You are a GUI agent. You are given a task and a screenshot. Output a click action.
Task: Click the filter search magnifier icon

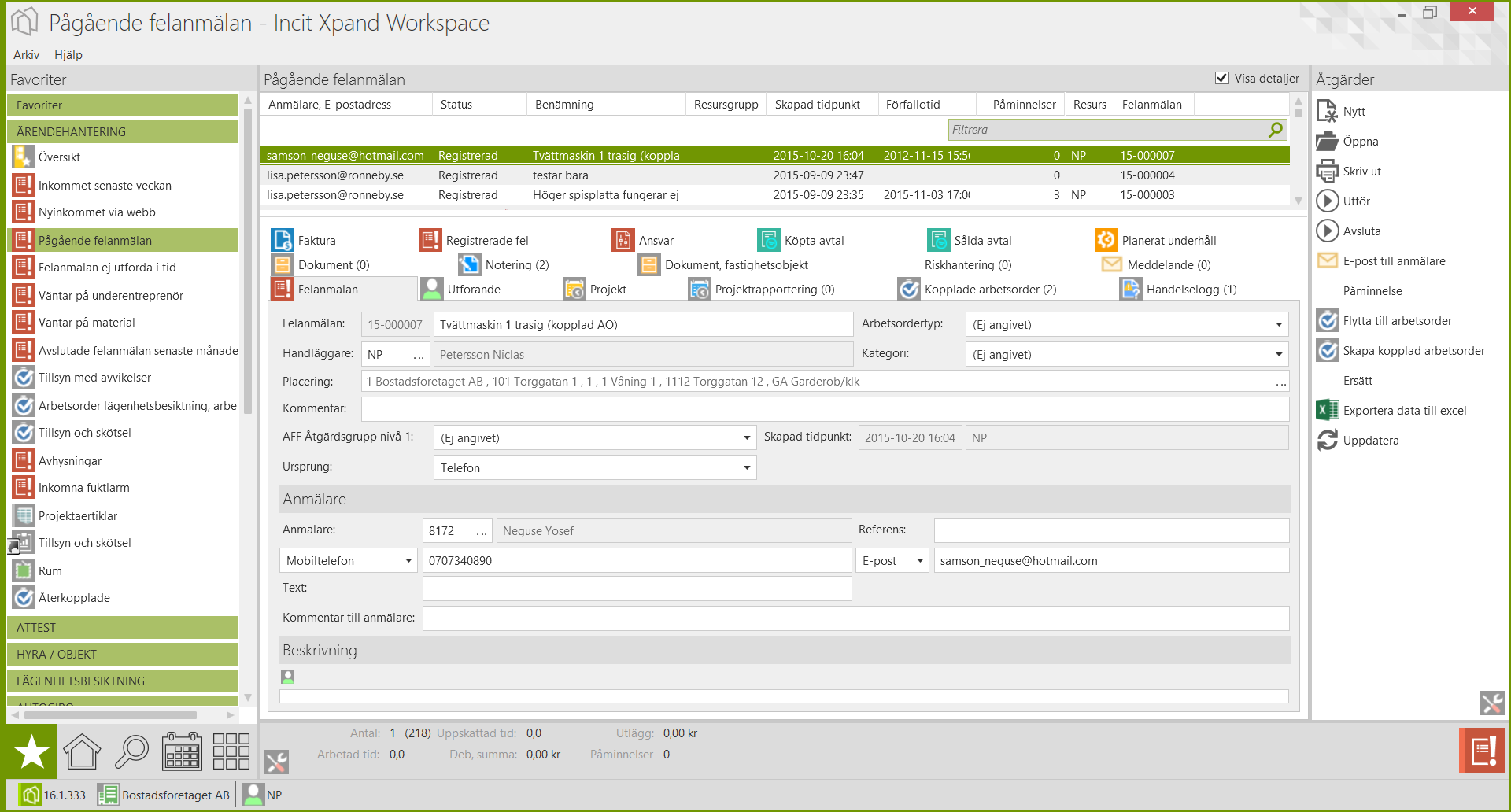tap(1276, 130)
